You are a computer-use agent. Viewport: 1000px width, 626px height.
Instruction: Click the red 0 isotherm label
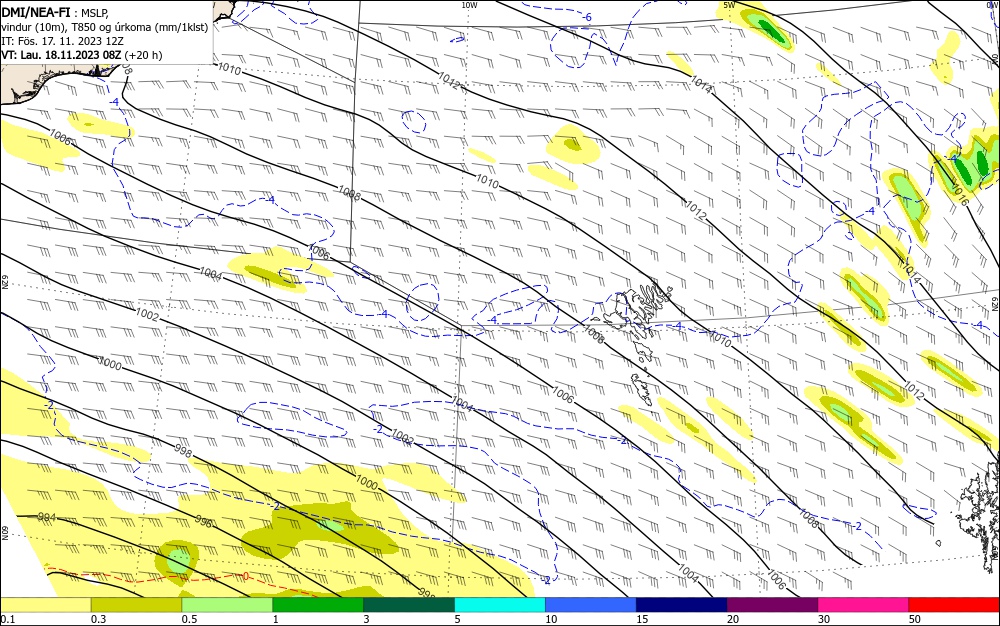click(x=246, y=576)
